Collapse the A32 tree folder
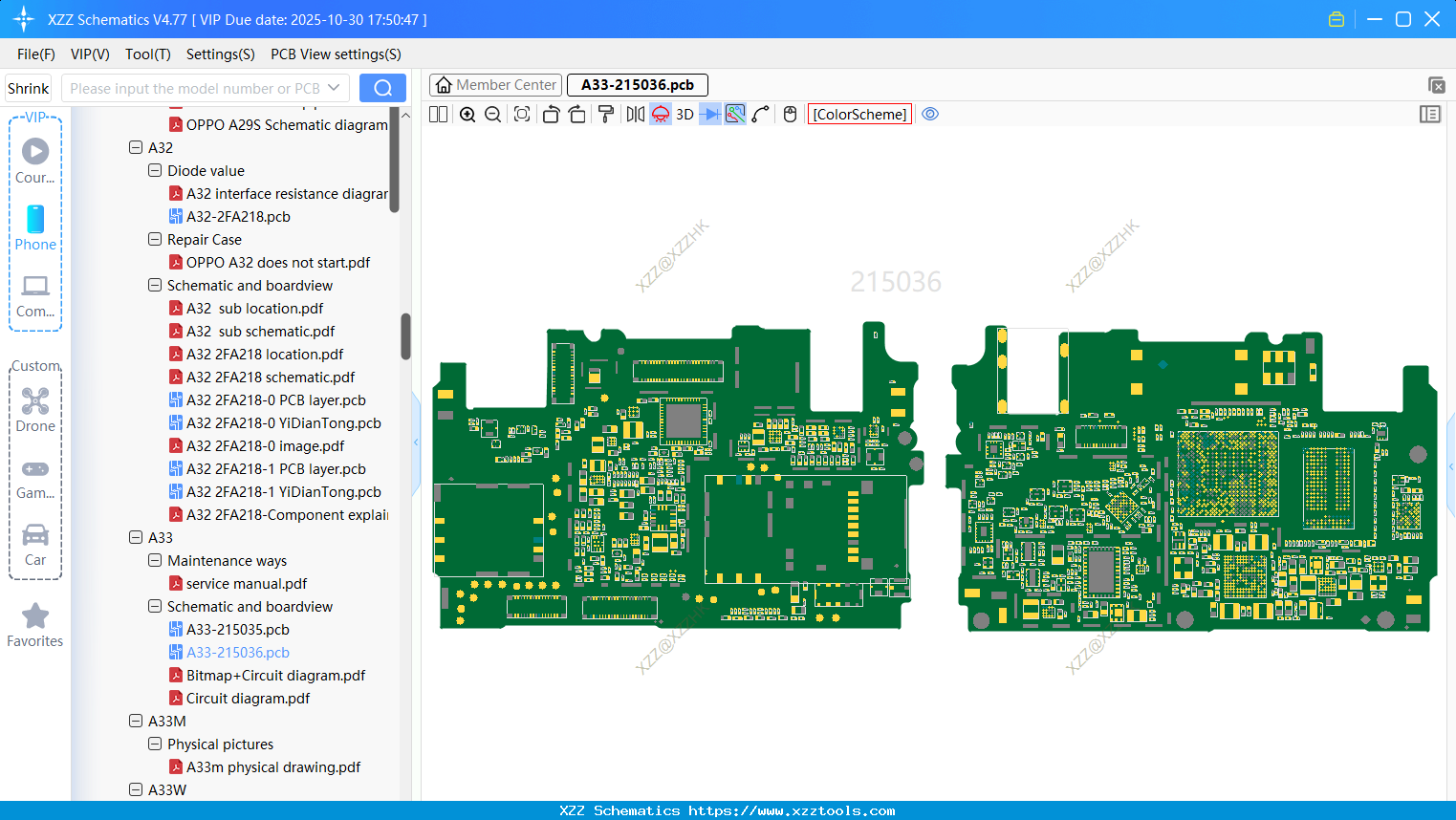1456x820 pixels. (136, 148)
